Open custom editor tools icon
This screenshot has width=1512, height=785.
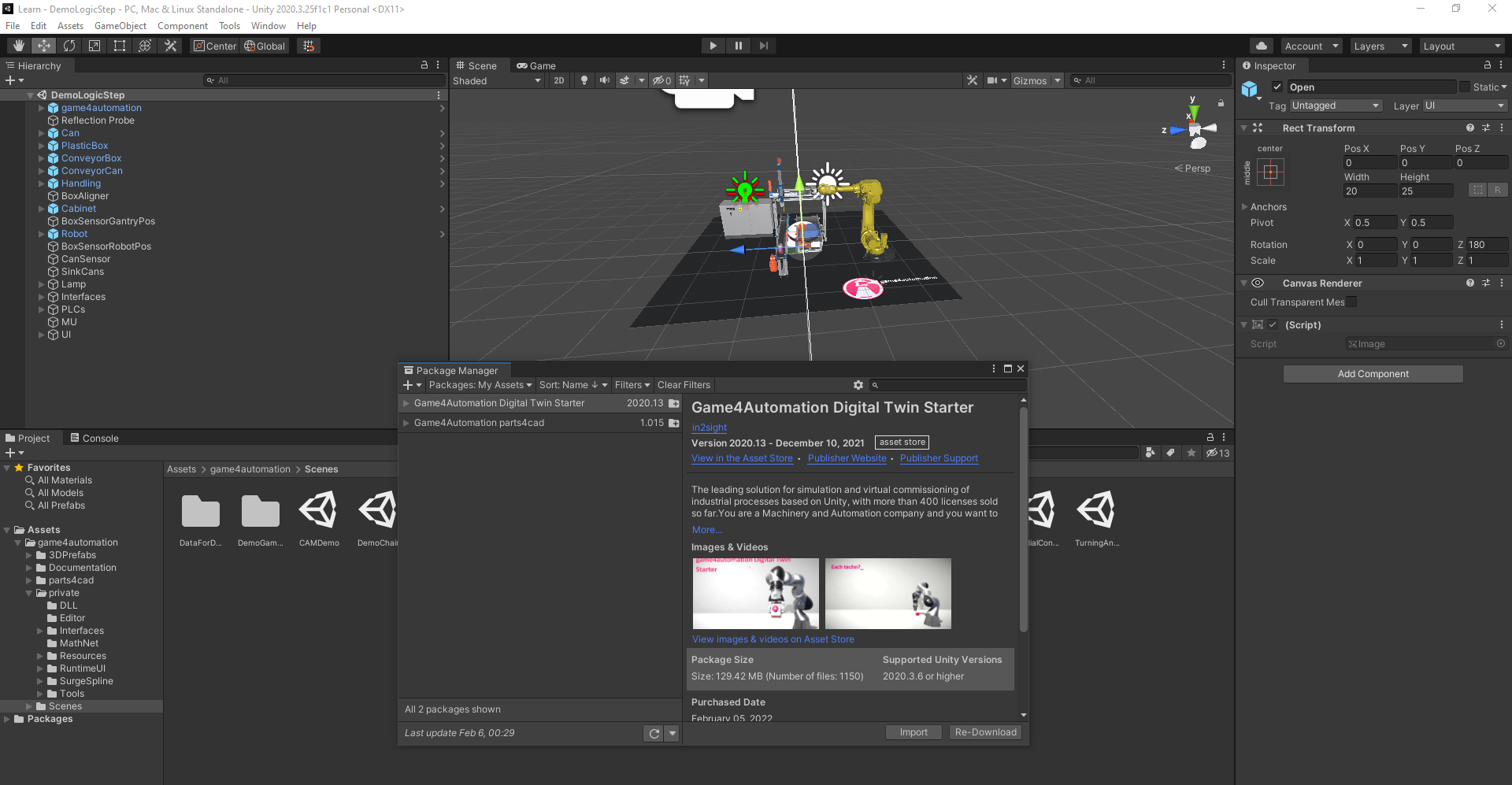170,46
